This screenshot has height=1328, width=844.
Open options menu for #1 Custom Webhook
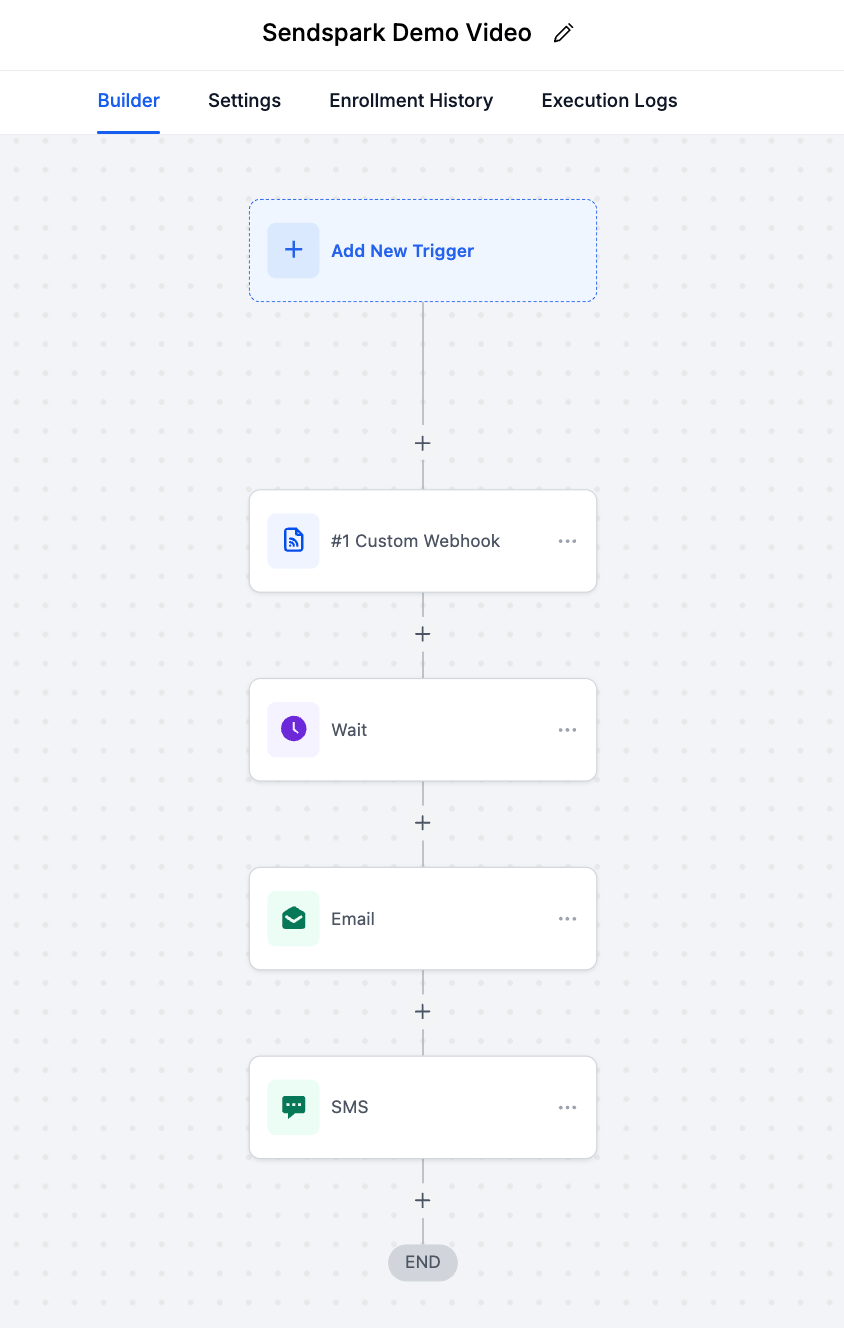tap(567, 541)
